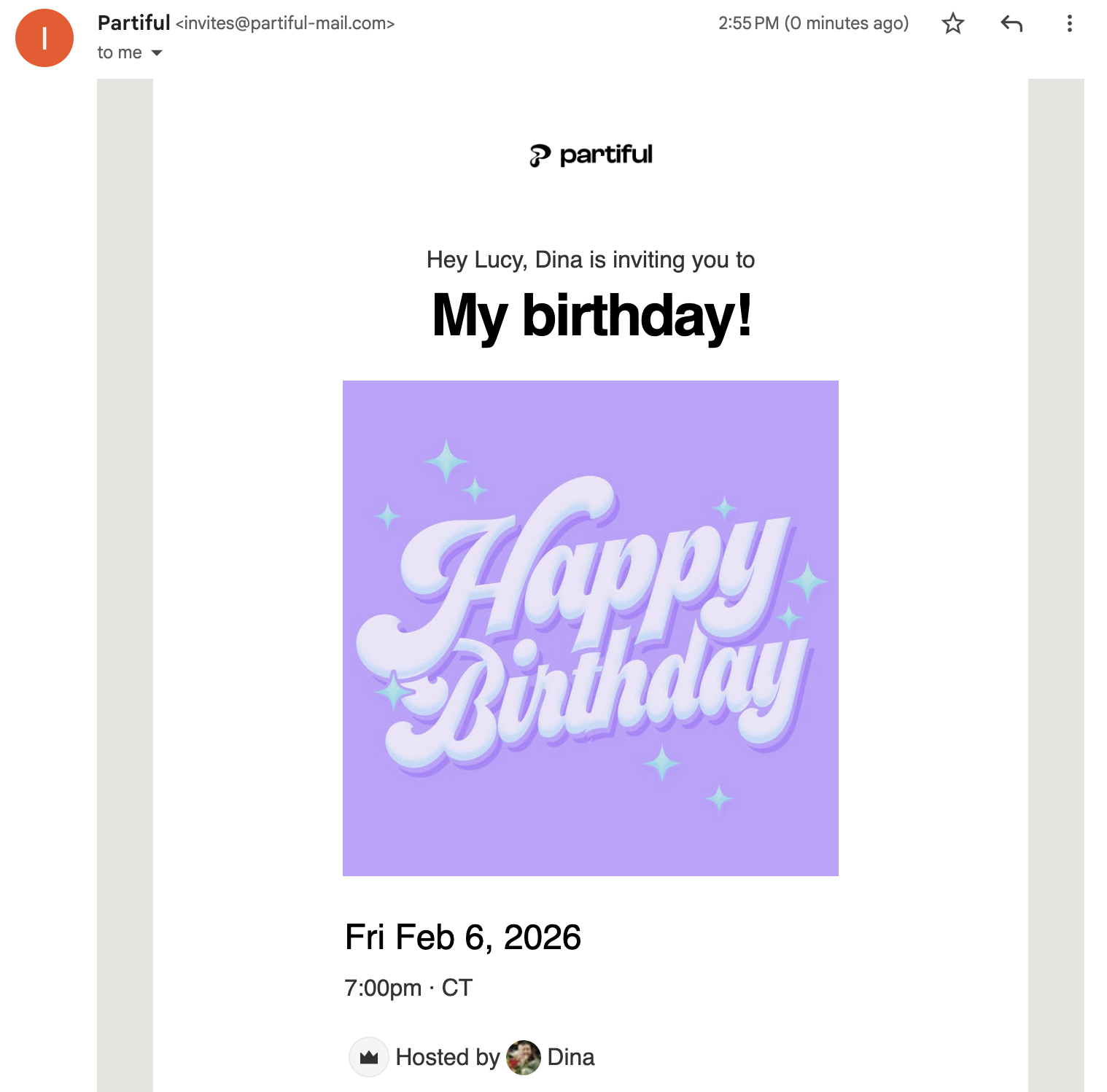Click the sender name Partiful
1107x1092 pixels.
pos(133,23)
